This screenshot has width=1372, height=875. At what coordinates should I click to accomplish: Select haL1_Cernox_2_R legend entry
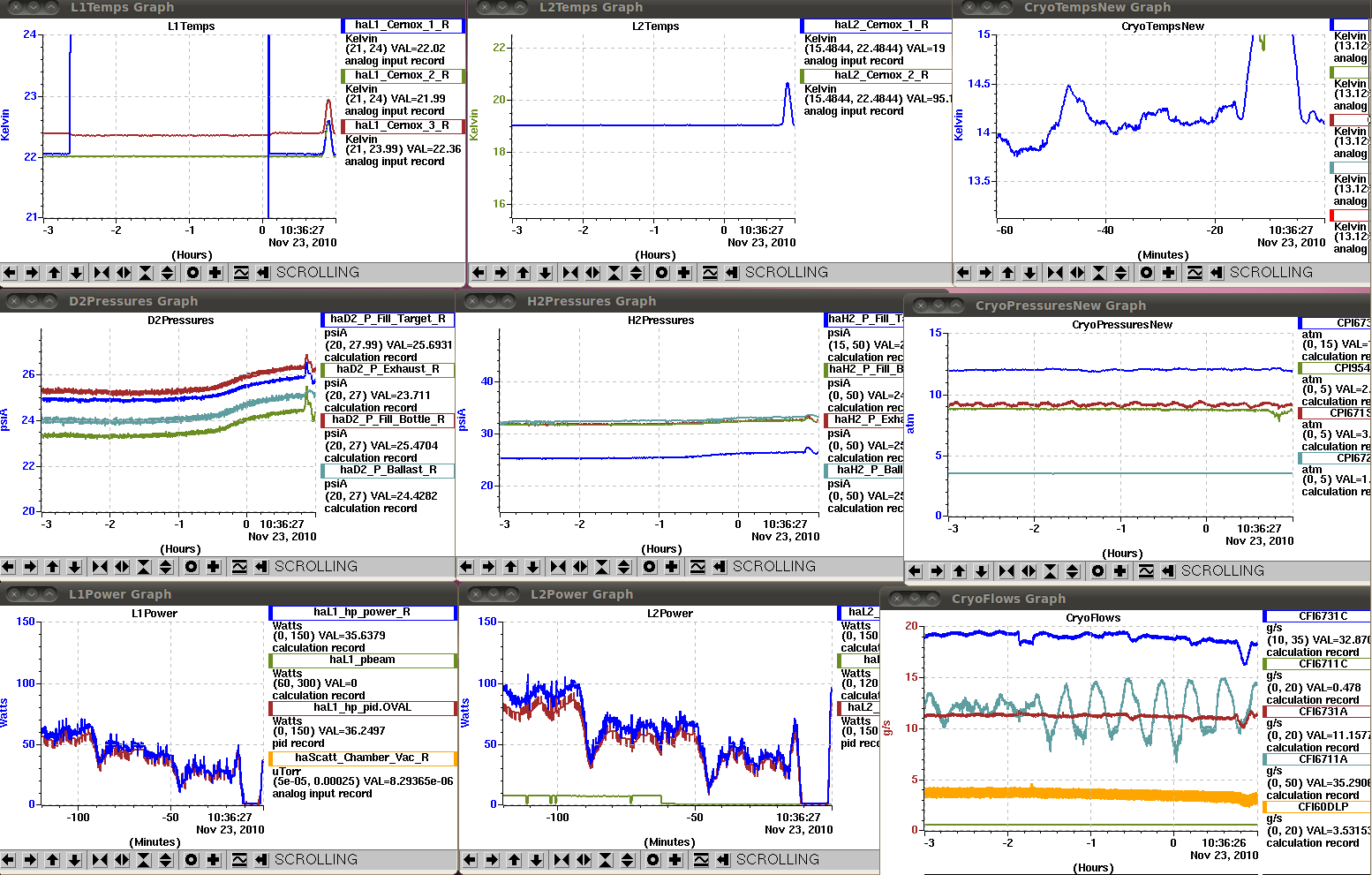(403, 76)
